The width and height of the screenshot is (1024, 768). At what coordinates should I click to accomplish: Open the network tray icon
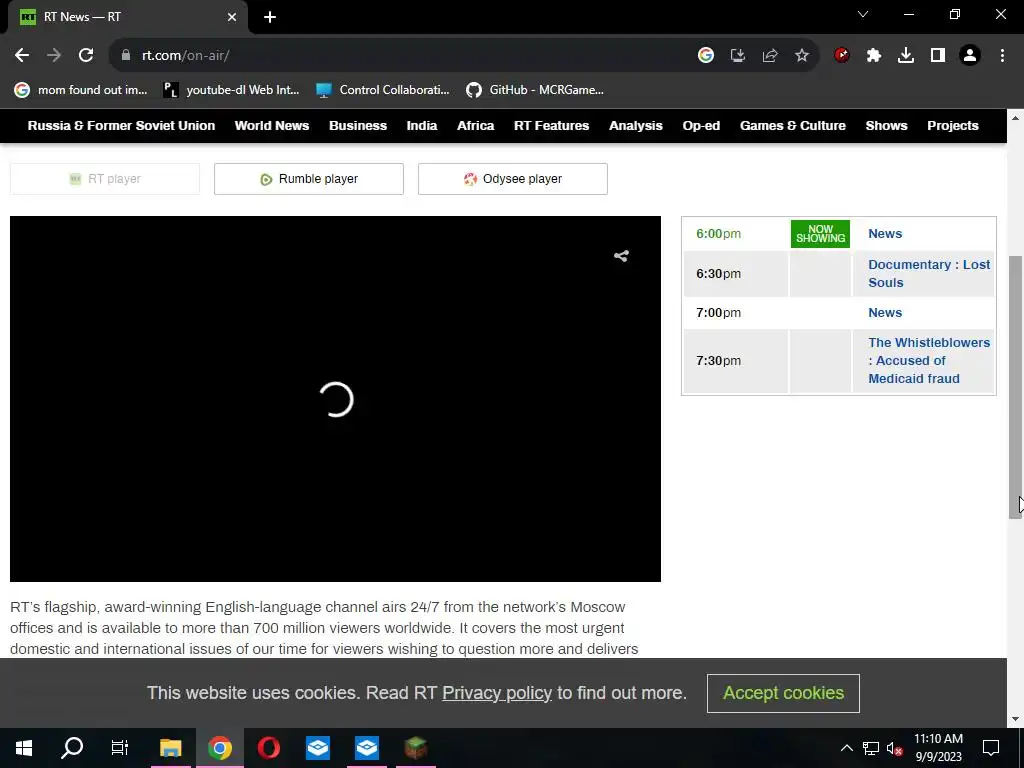click(871, 748)
